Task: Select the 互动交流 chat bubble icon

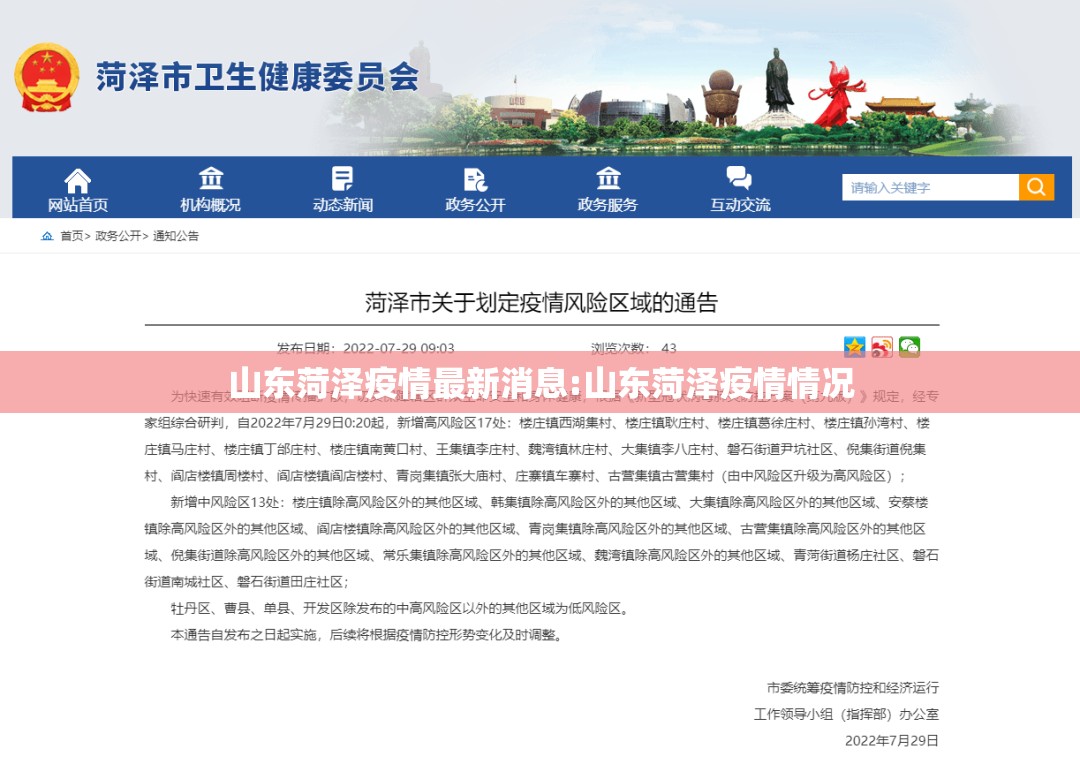Action: [739, 178]
